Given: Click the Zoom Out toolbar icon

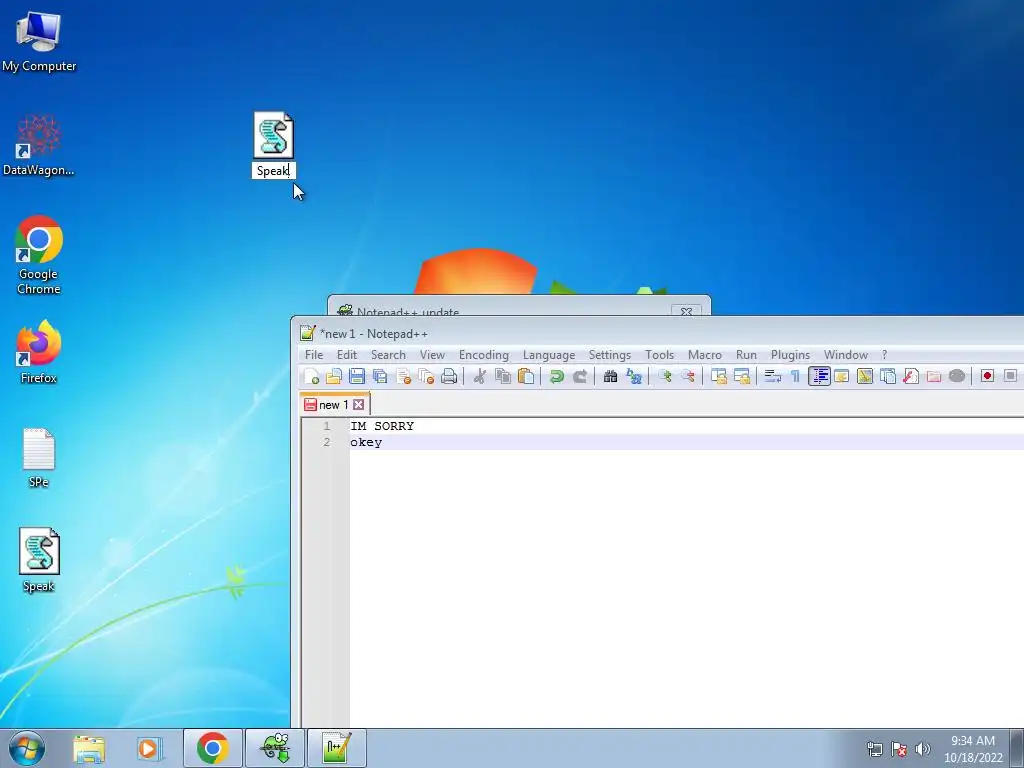Looking at the screenshot, I should coord(688,376).
